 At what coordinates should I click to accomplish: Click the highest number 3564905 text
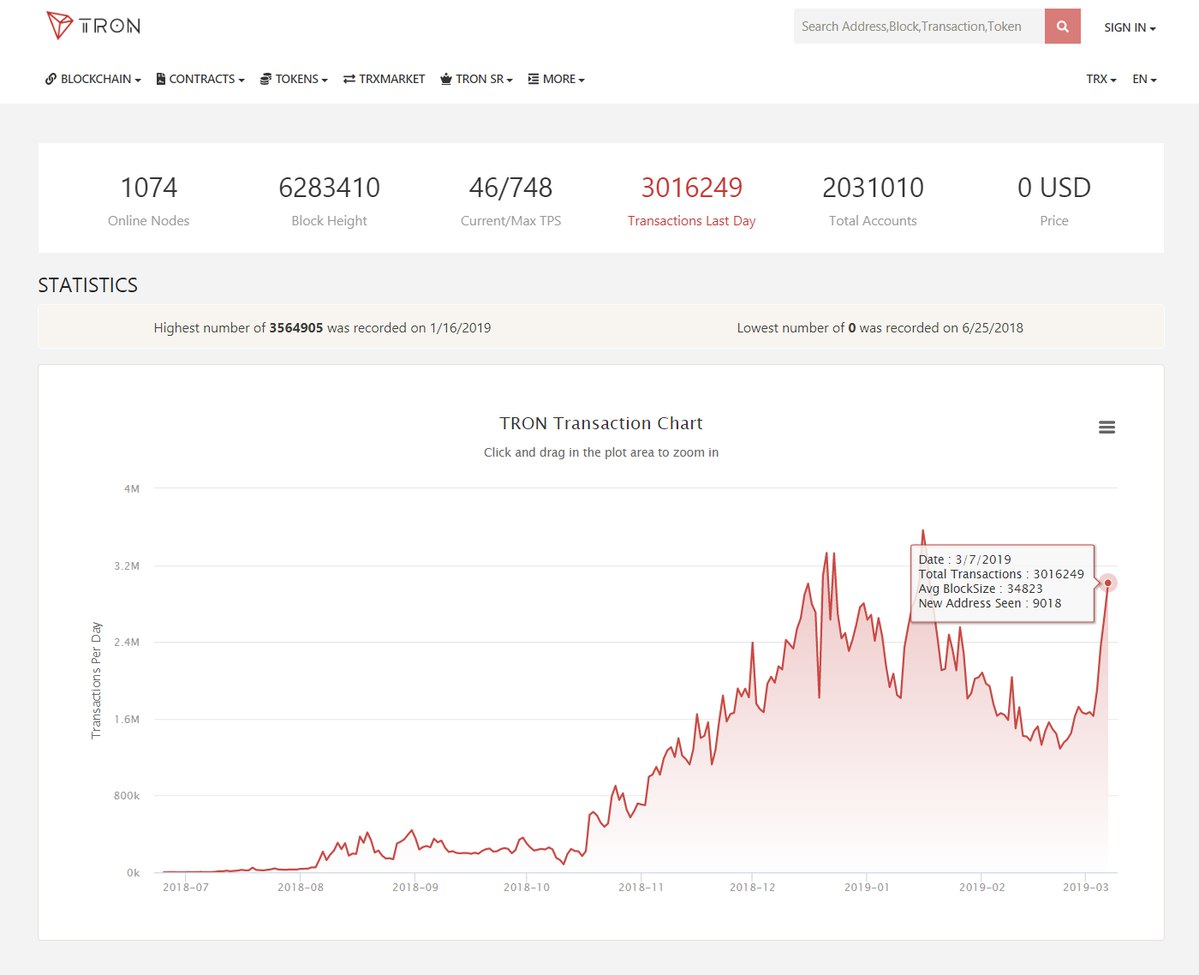(322, 328)
